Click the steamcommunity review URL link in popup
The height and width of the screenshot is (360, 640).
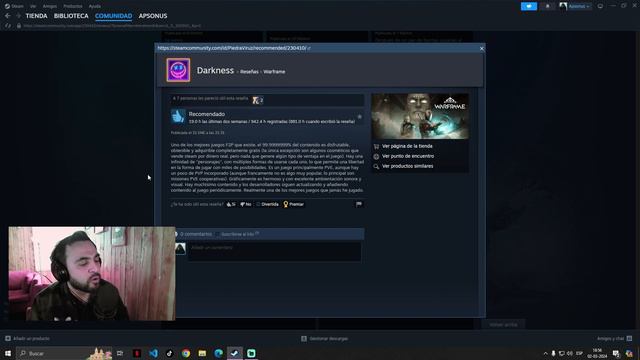(232, 48)
